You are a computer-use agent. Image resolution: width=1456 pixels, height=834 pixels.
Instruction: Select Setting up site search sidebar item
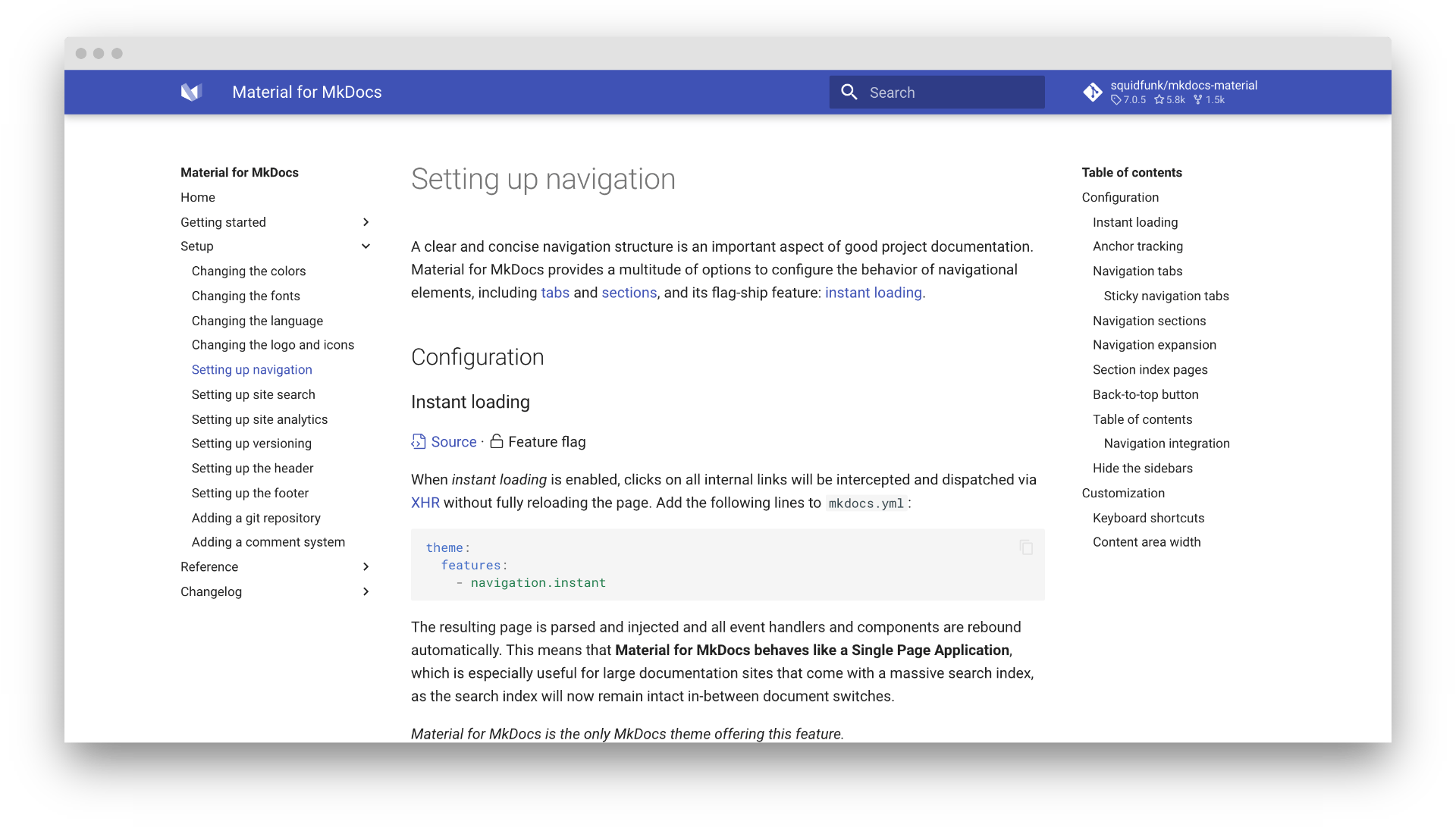click(253, 394)
